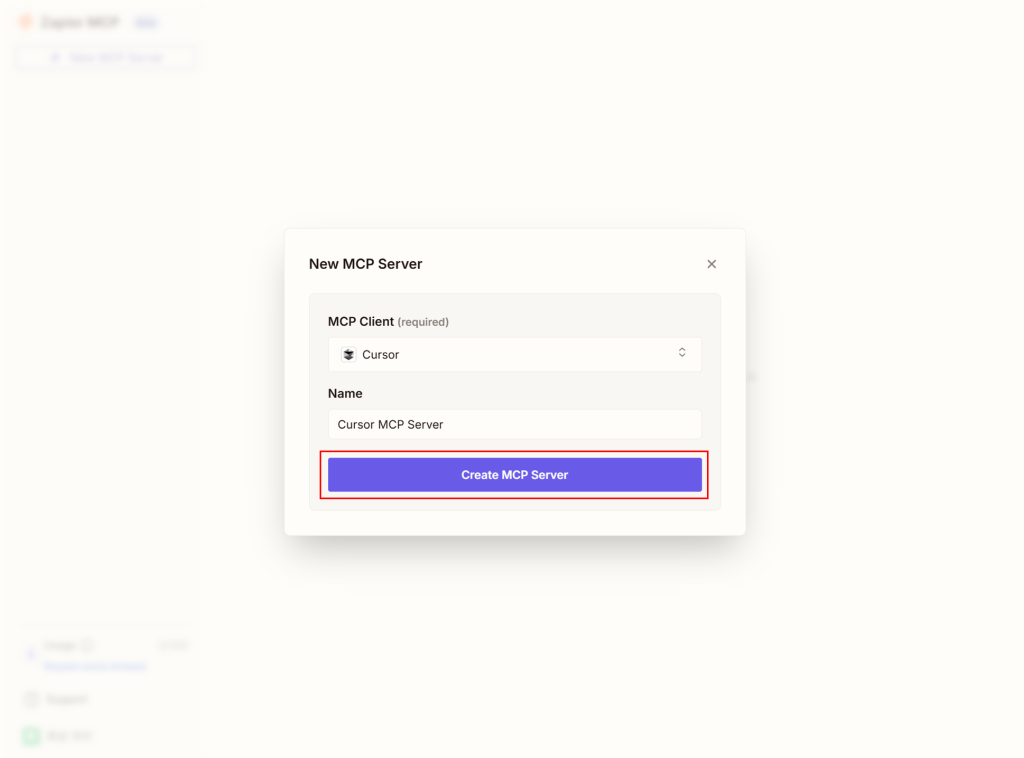Click the info circle icon beside Usage

click(x=87, y=646)
